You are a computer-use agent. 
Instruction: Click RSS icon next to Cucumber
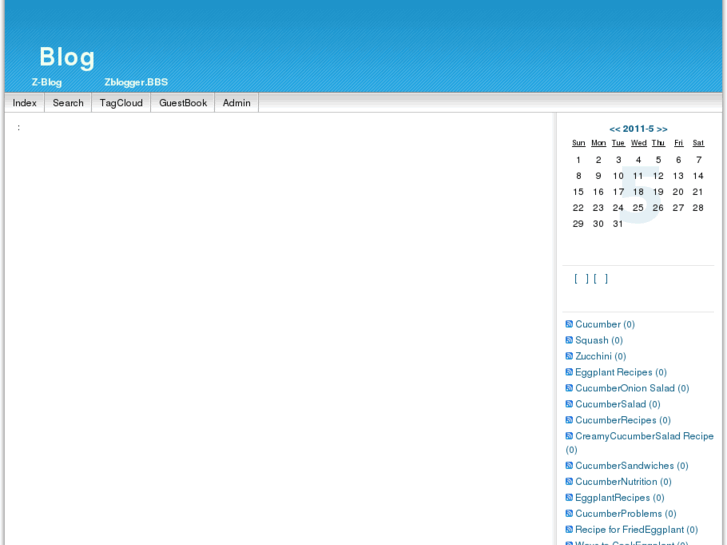(x=569, y=324)
